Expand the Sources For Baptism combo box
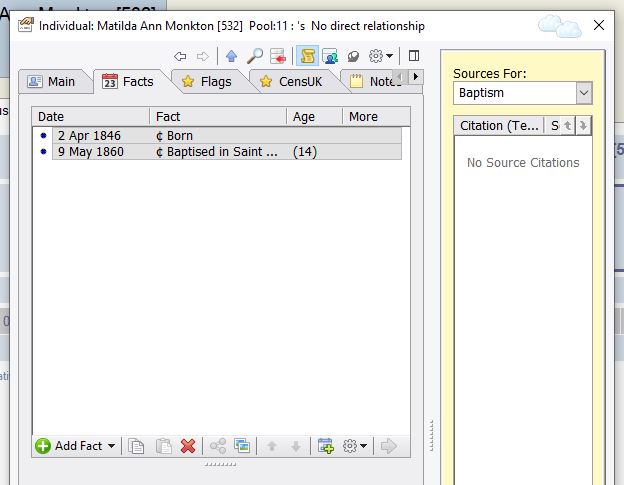Viewport: 624px width, 485px height. pyautogui.click(x=584, y=93)
